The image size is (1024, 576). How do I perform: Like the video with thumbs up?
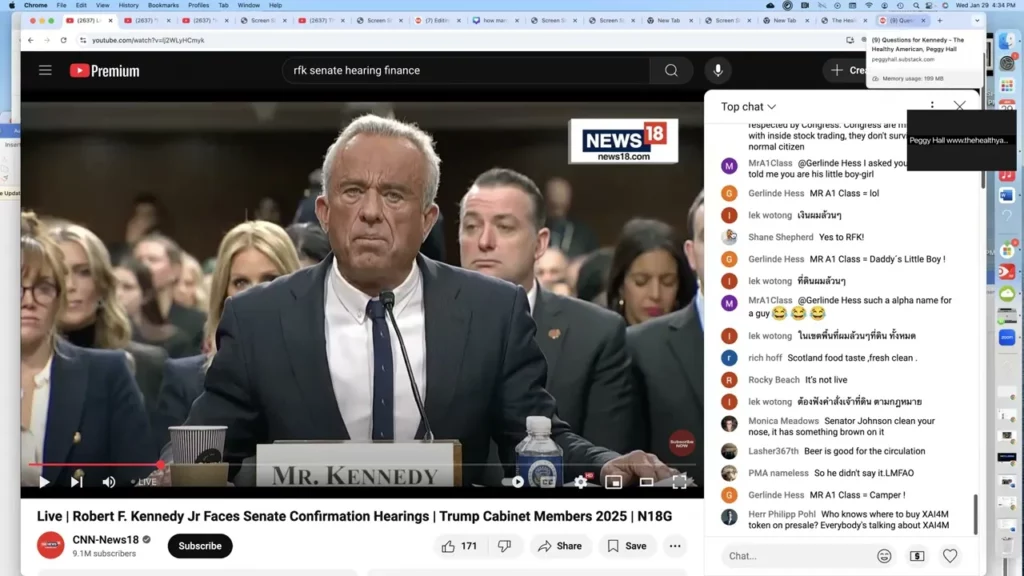[x=449, y=546]
